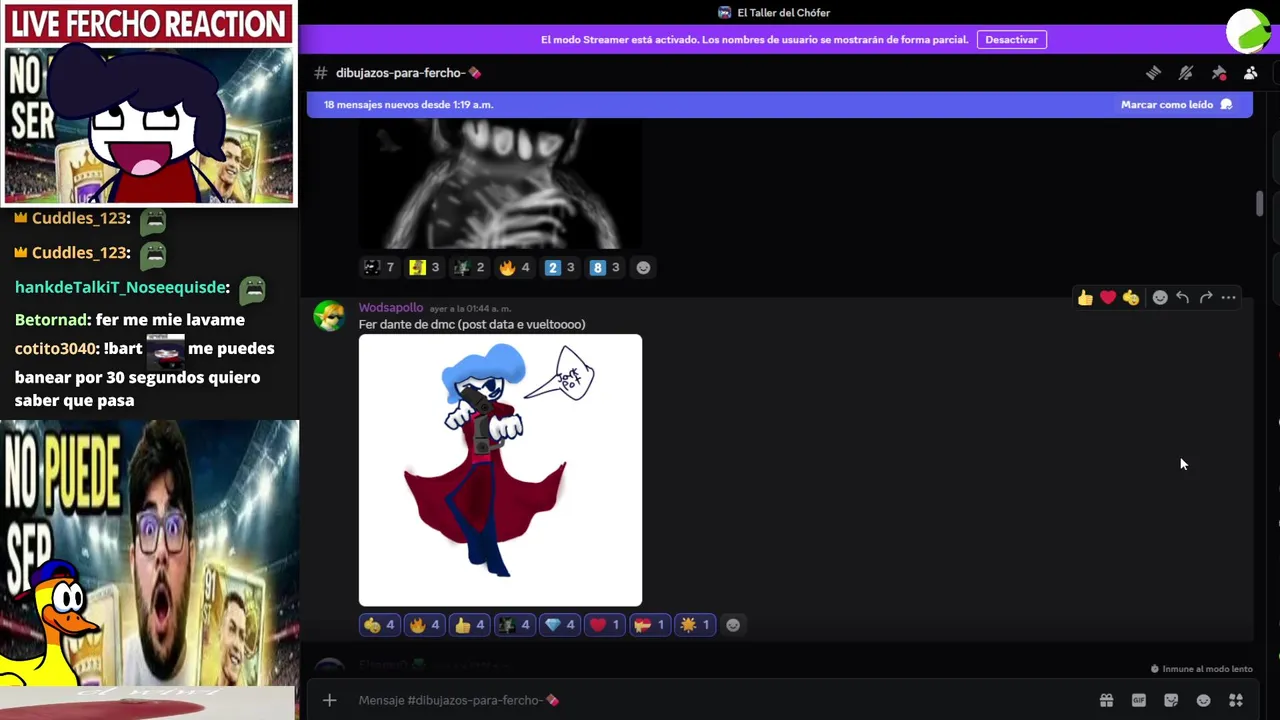Click the plus attachment button in message bar
The height and width of the screenshot is (720, 1280).
click(x=329, y=700)
